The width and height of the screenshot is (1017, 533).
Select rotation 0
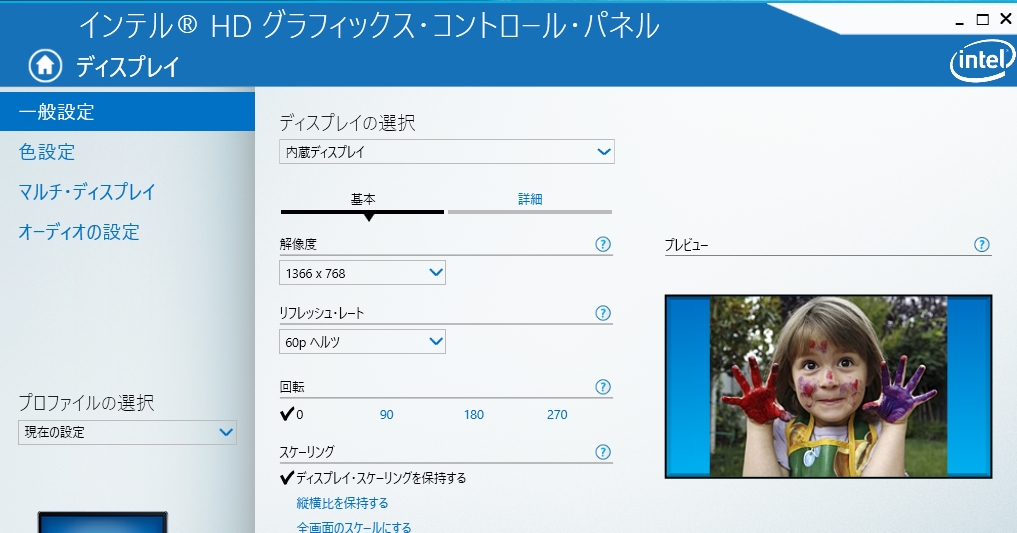click(x=292, y=414)
